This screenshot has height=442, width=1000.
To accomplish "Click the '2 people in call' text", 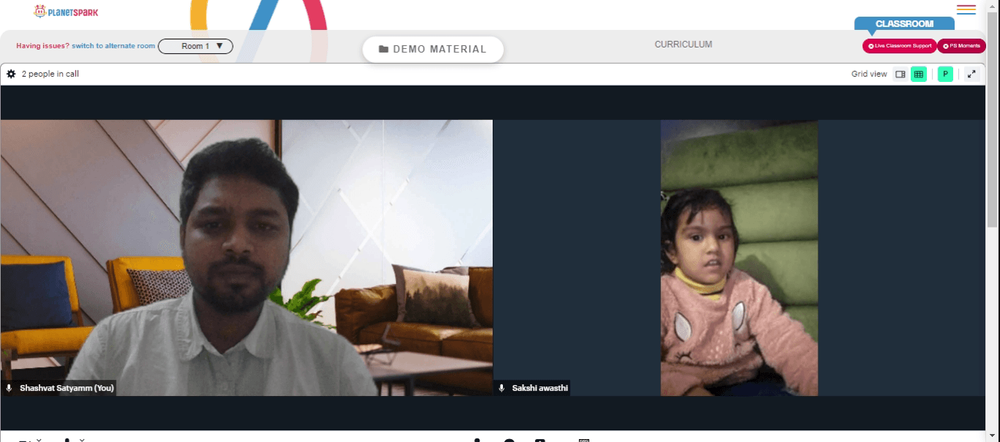I will click(50, 74).
